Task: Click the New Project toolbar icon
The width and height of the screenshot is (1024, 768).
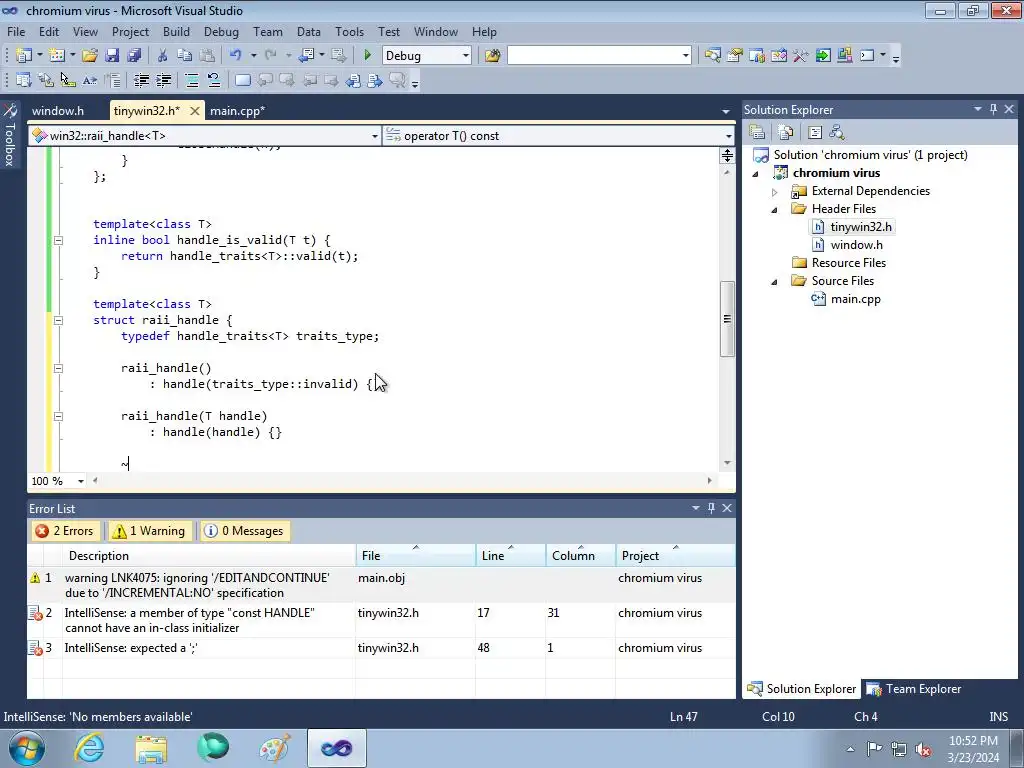Action: (x=24, y=56)
